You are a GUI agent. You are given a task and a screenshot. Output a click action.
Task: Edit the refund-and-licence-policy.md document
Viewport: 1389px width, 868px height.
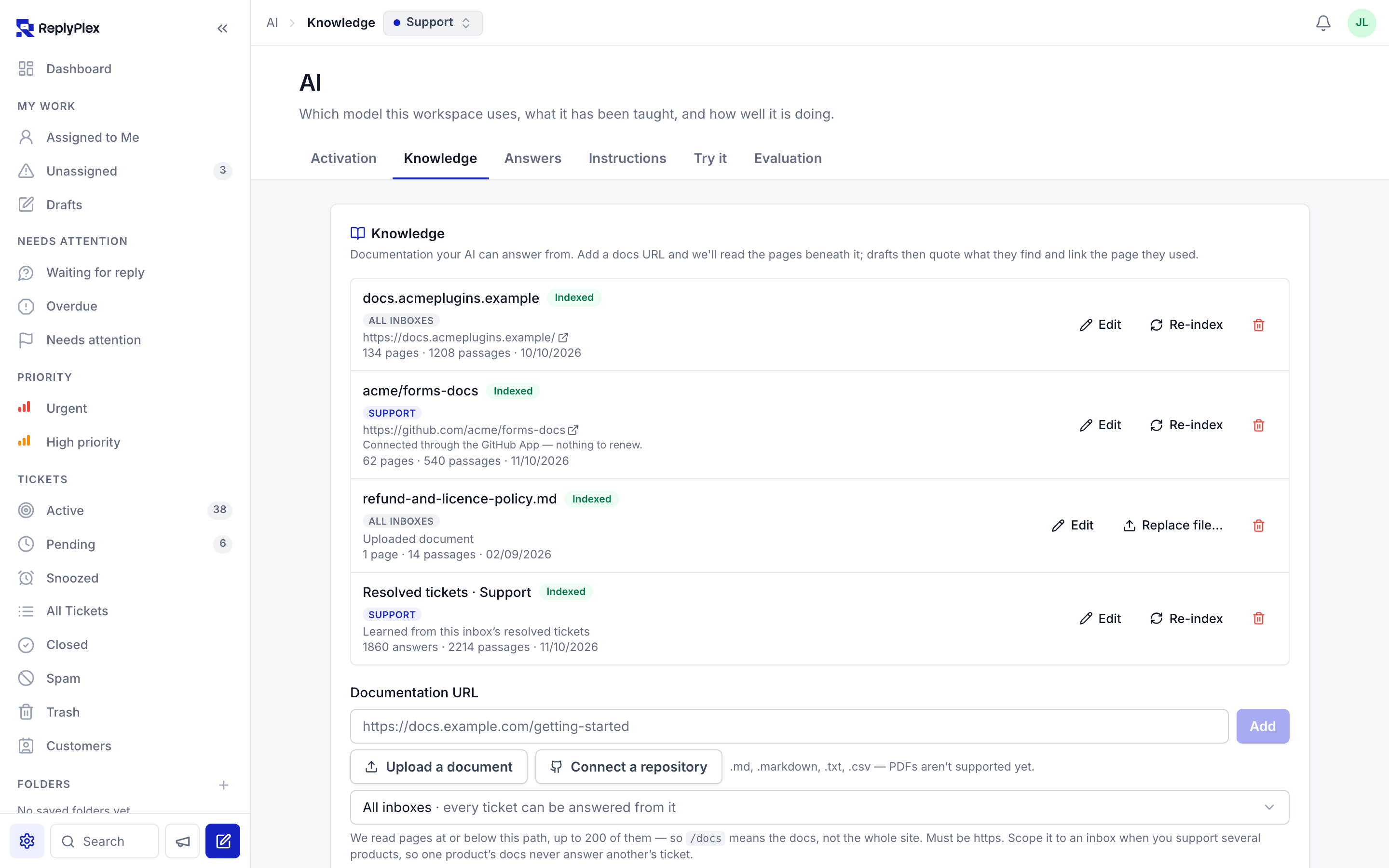[x=1072, y=526]
